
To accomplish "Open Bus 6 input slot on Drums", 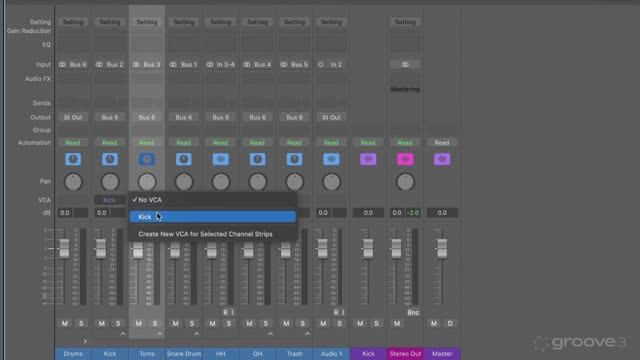I will 78,64.
